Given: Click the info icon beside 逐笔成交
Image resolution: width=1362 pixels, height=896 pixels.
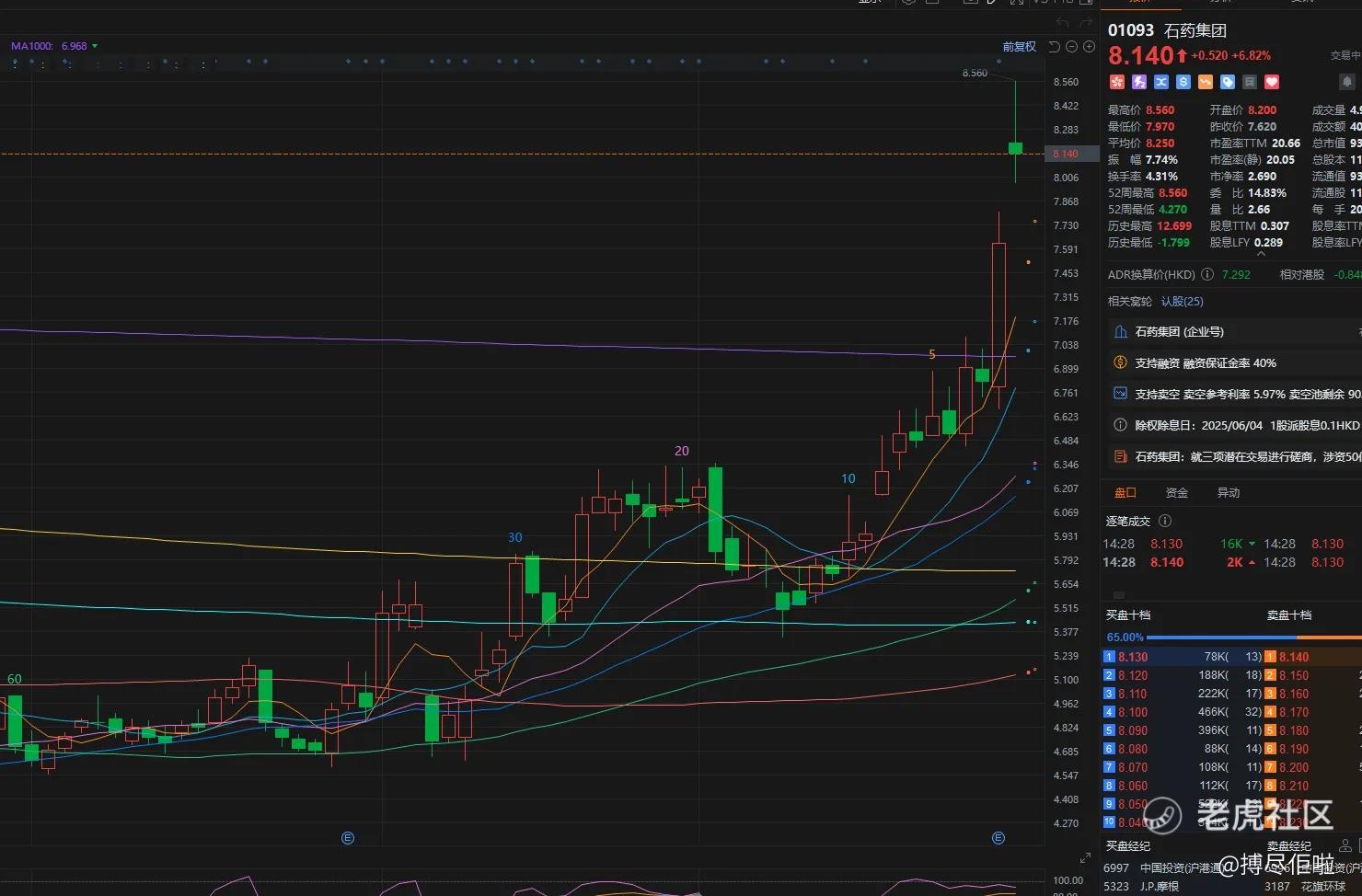Looking at the screenshot, I should (1165, 521).
